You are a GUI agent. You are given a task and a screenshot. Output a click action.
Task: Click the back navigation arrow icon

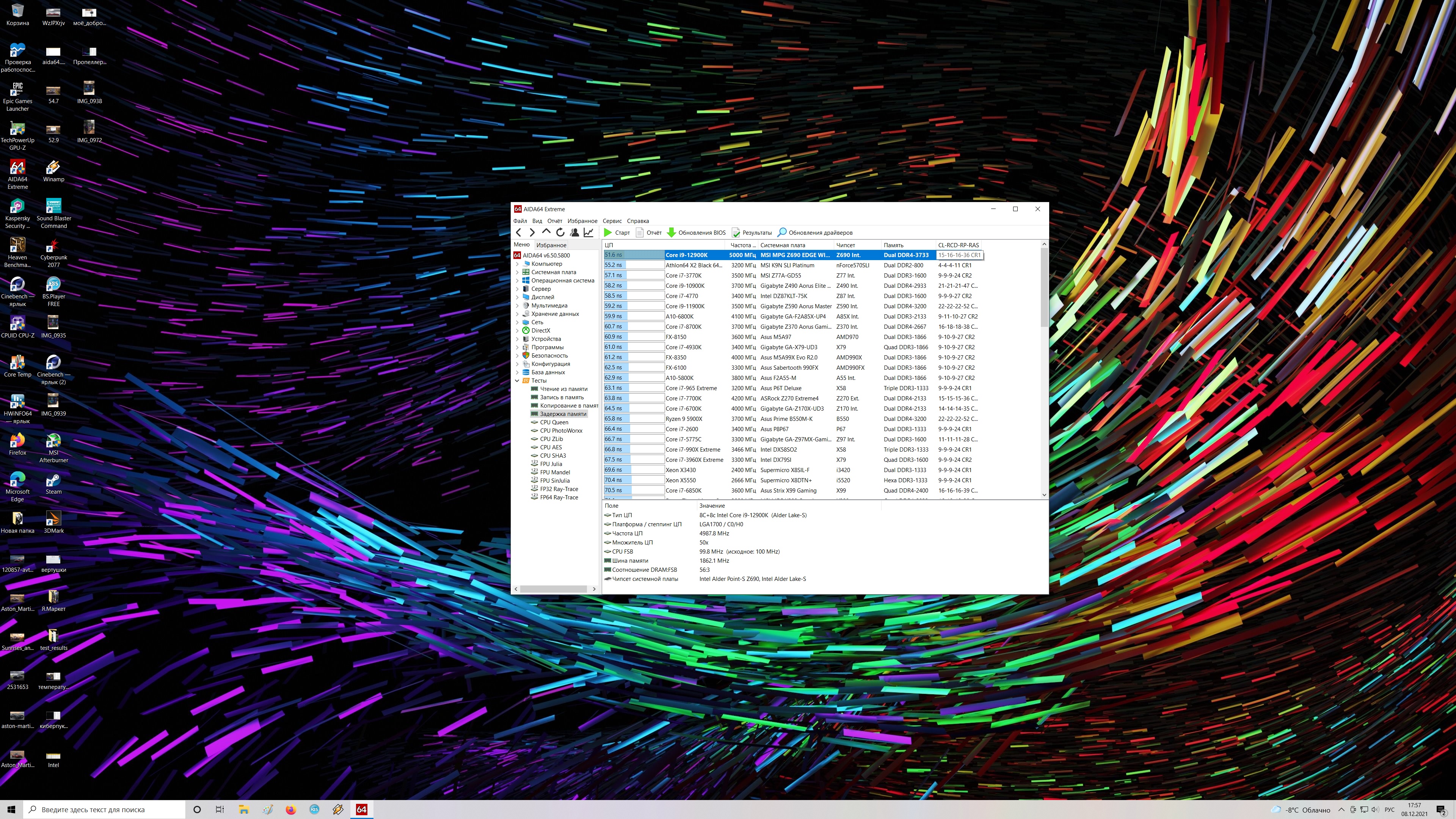click(518, 232)
